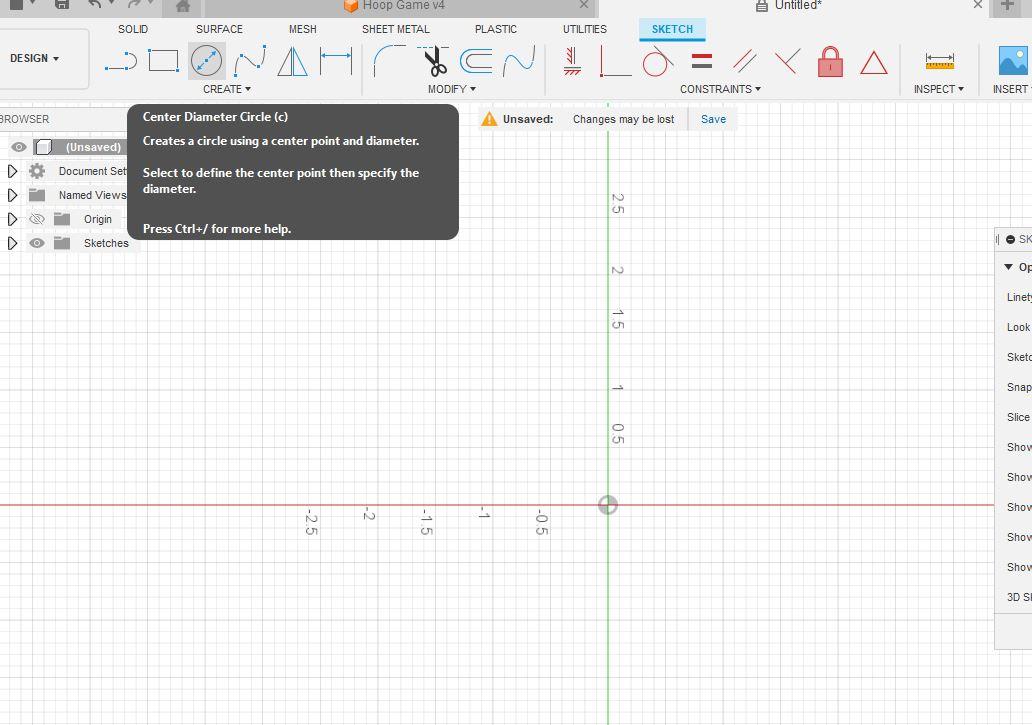Screen dimensions: 1032x725
Task: Toggle visibility of the Unsaved component
Action: (18, 147)
